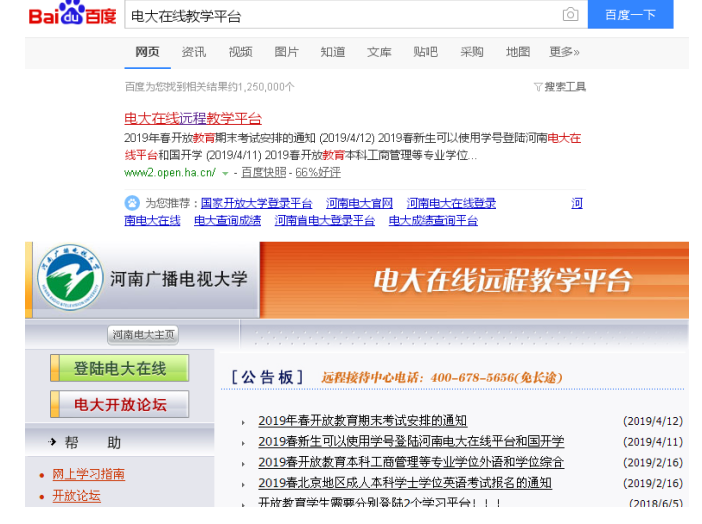This screenshot has height=524, width=702.
Task: Switch to the 视频 tab
Action: (240, 52)
